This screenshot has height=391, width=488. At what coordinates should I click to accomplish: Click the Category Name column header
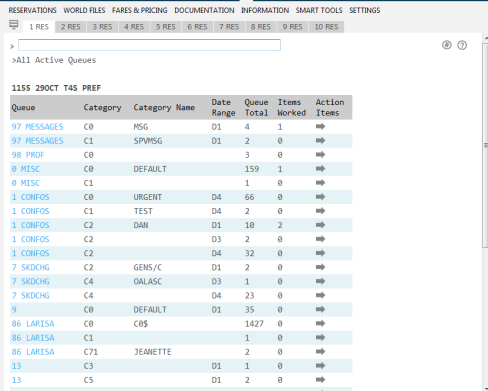pyautogui.click(x=164, y=107)
